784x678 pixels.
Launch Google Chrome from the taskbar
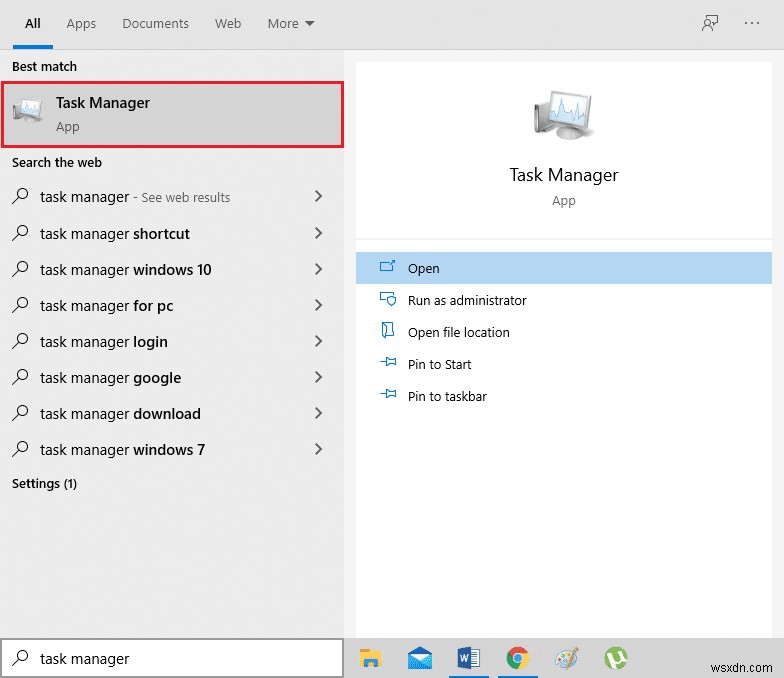pyautogui.click(x=517, y=657)
